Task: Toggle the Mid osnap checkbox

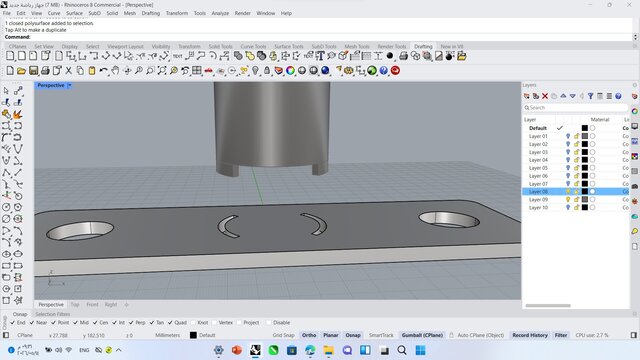Action: click(76, 322)
